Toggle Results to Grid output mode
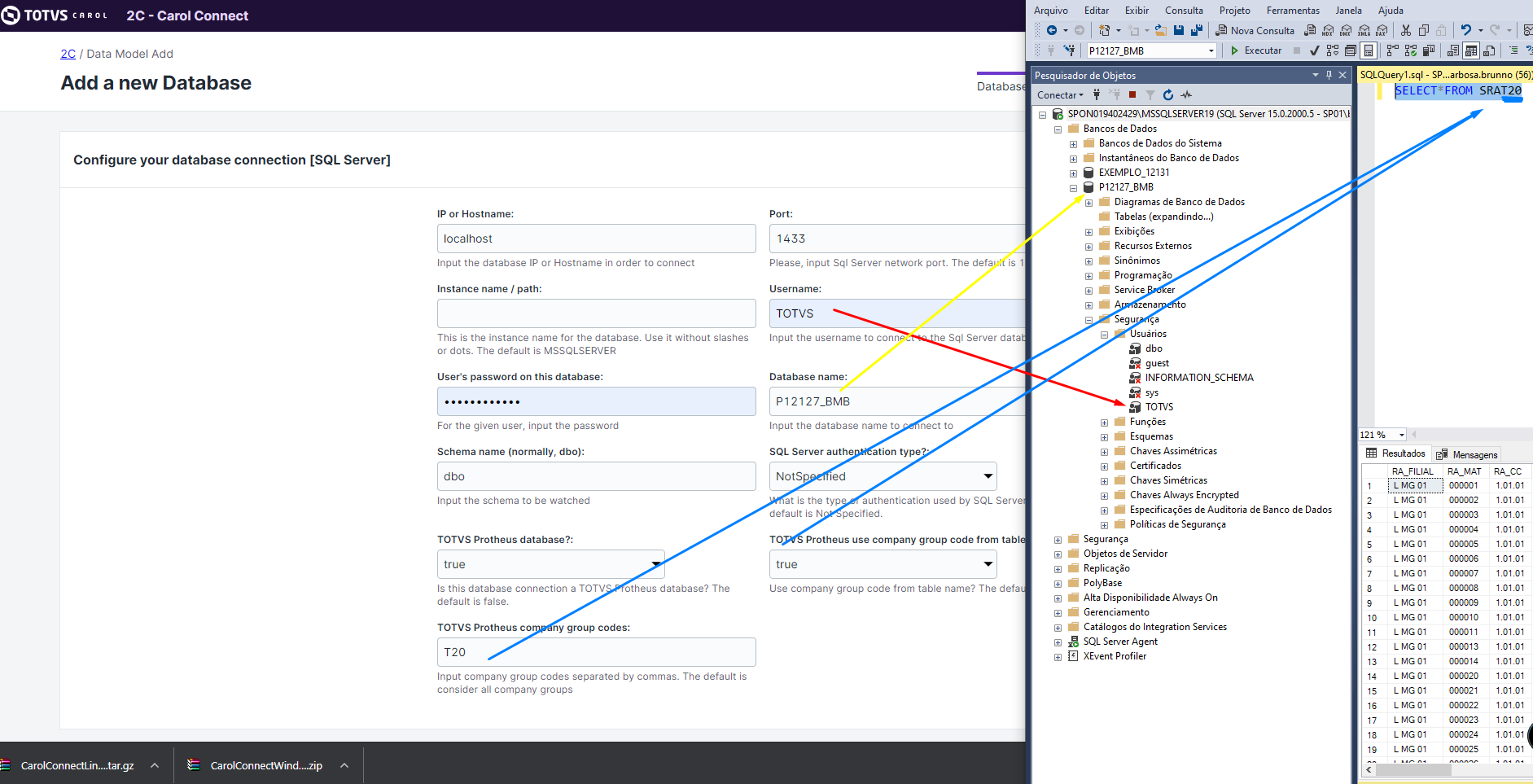 coord(1470,50)
